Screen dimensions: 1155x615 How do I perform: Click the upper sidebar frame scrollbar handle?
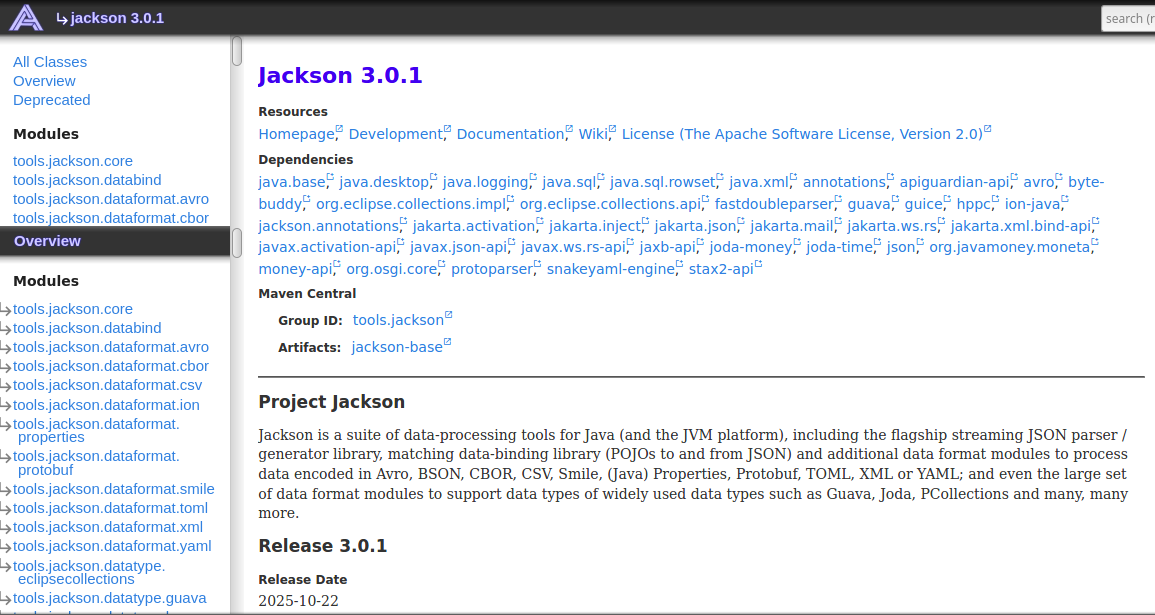point(236,51)
